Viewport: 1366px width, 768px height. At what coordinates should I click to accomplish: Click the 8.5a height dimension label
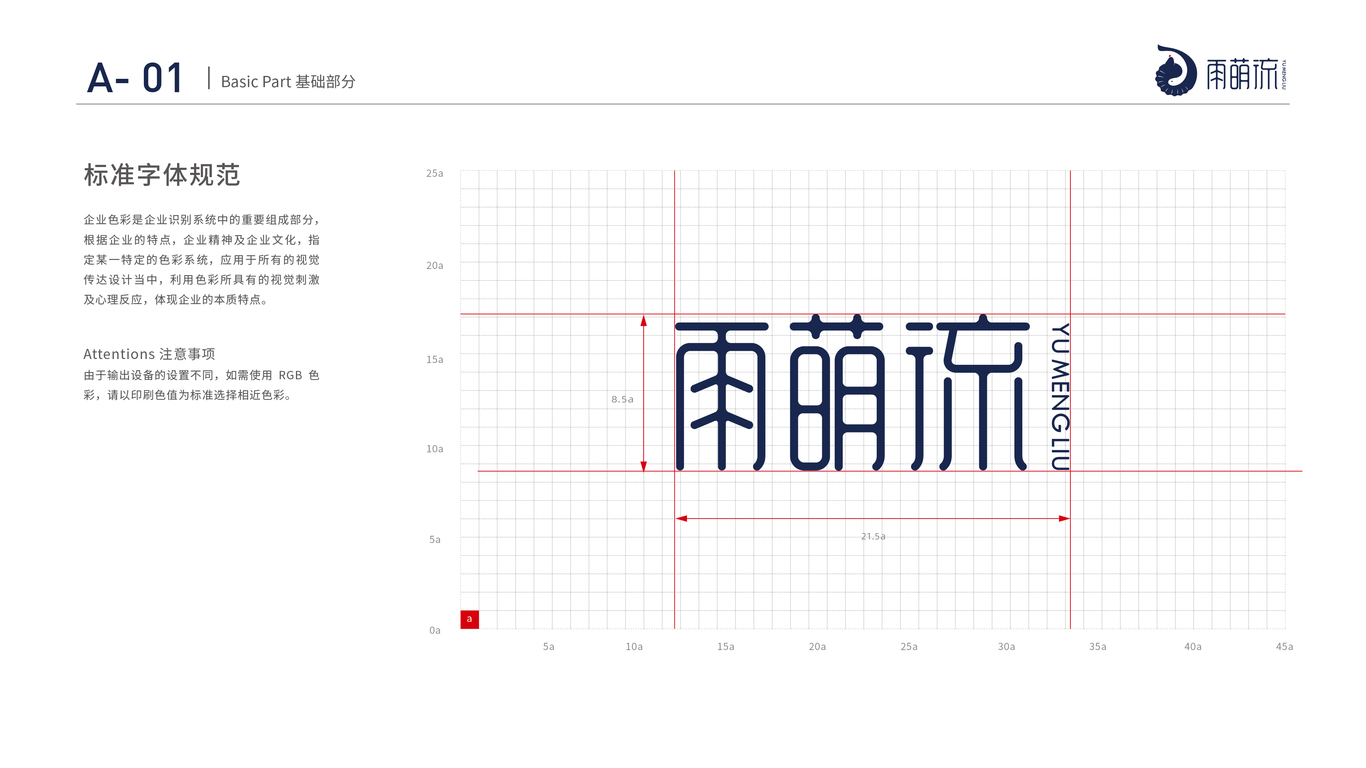tap(622, 399)
